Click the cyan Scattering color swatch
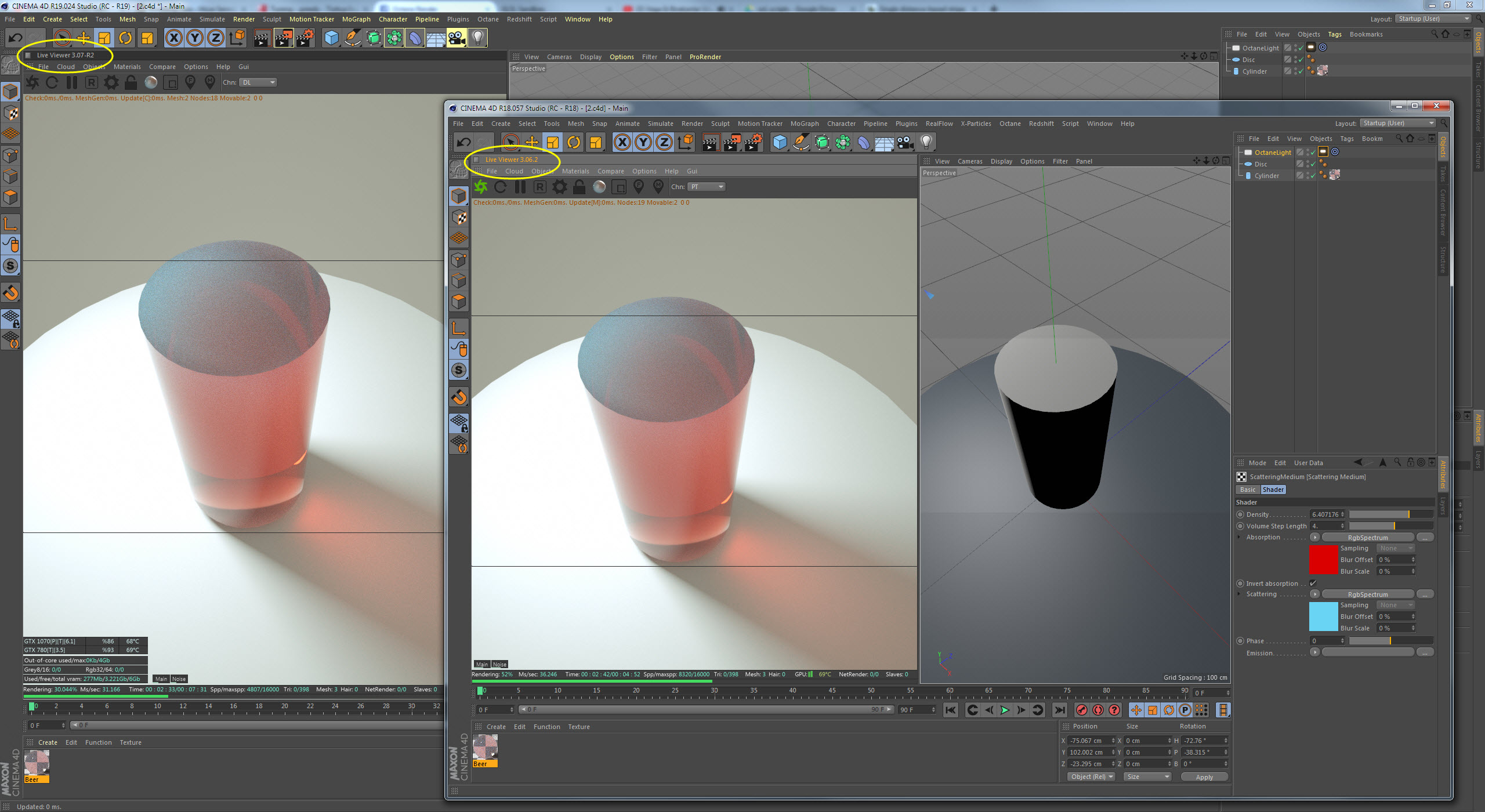Image resolution: width=1485 pixels, height=812 pixels. click(x=1323, y=617)
